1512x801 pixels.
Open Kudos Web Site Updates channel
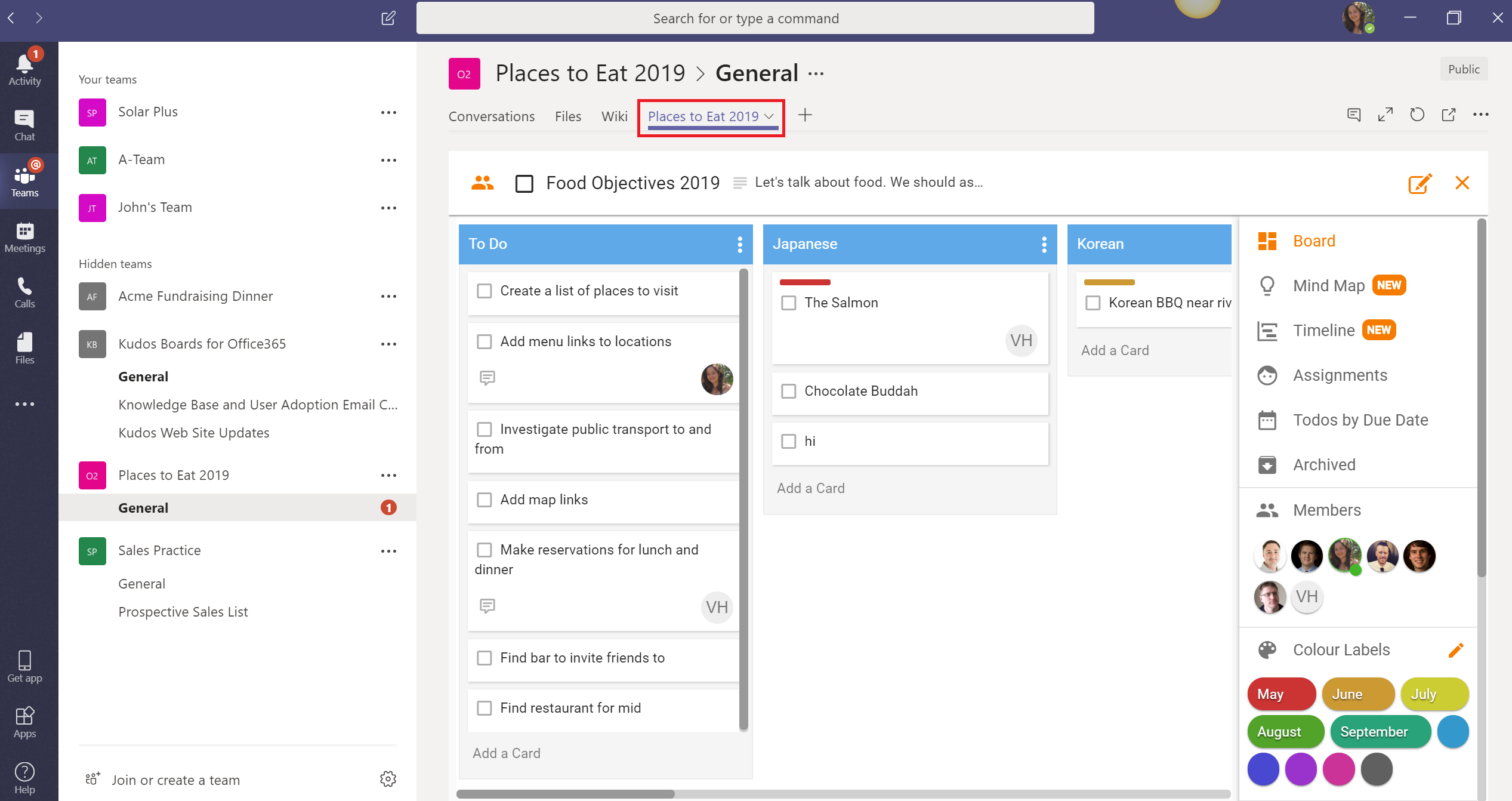click(194, 433)
